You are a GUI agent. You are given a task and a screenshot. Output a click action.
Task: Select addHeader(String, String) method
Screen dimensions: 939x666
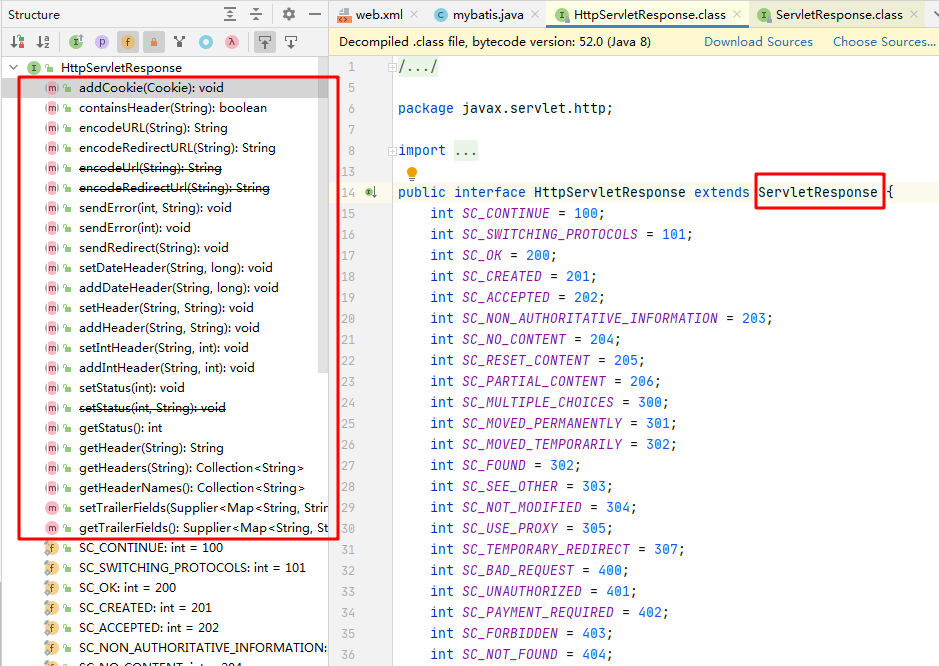click(x=169, y=328)
